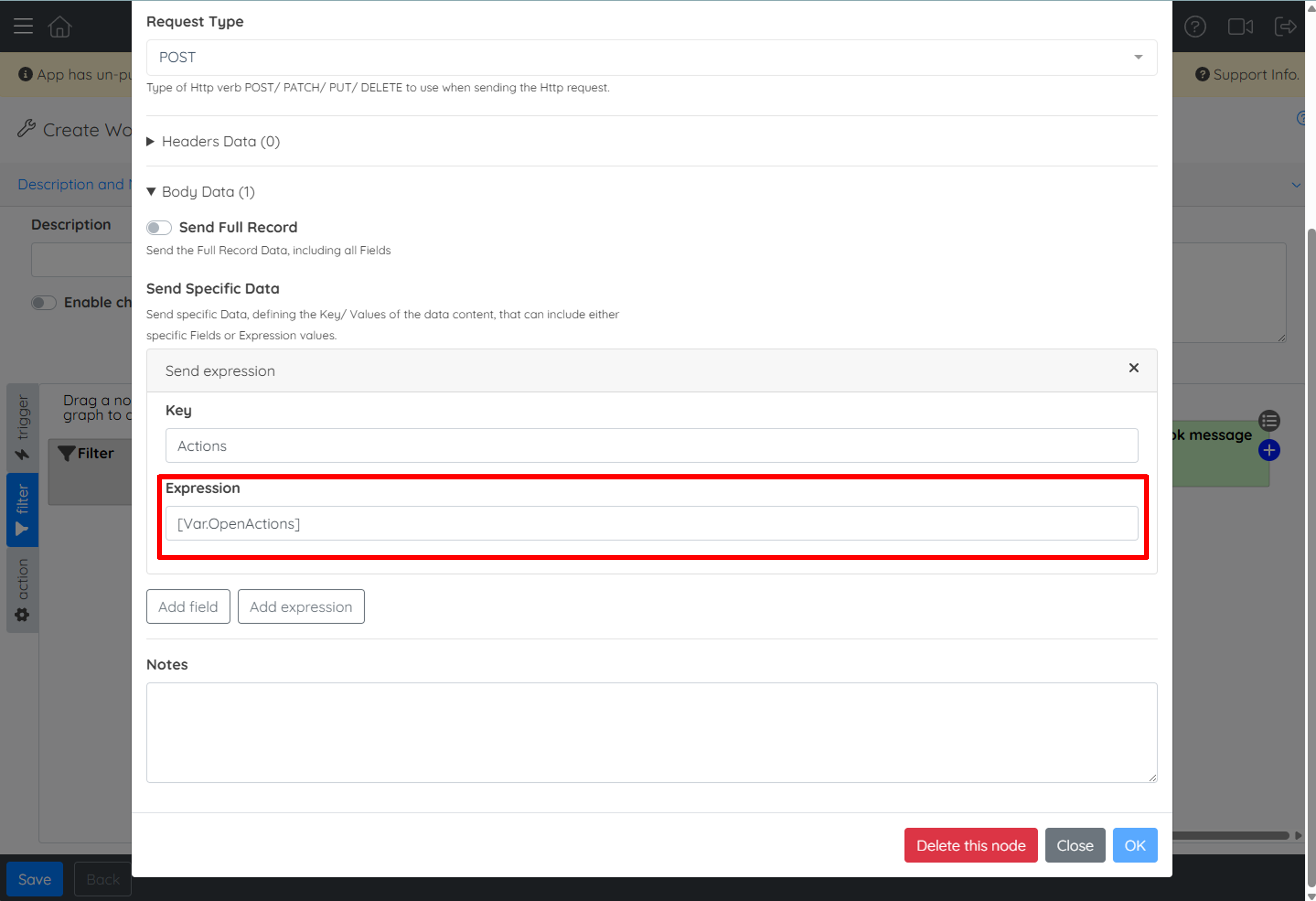1316x901 pixels.
Task: Click the Delete this node button
Action: tap(971, 846)
